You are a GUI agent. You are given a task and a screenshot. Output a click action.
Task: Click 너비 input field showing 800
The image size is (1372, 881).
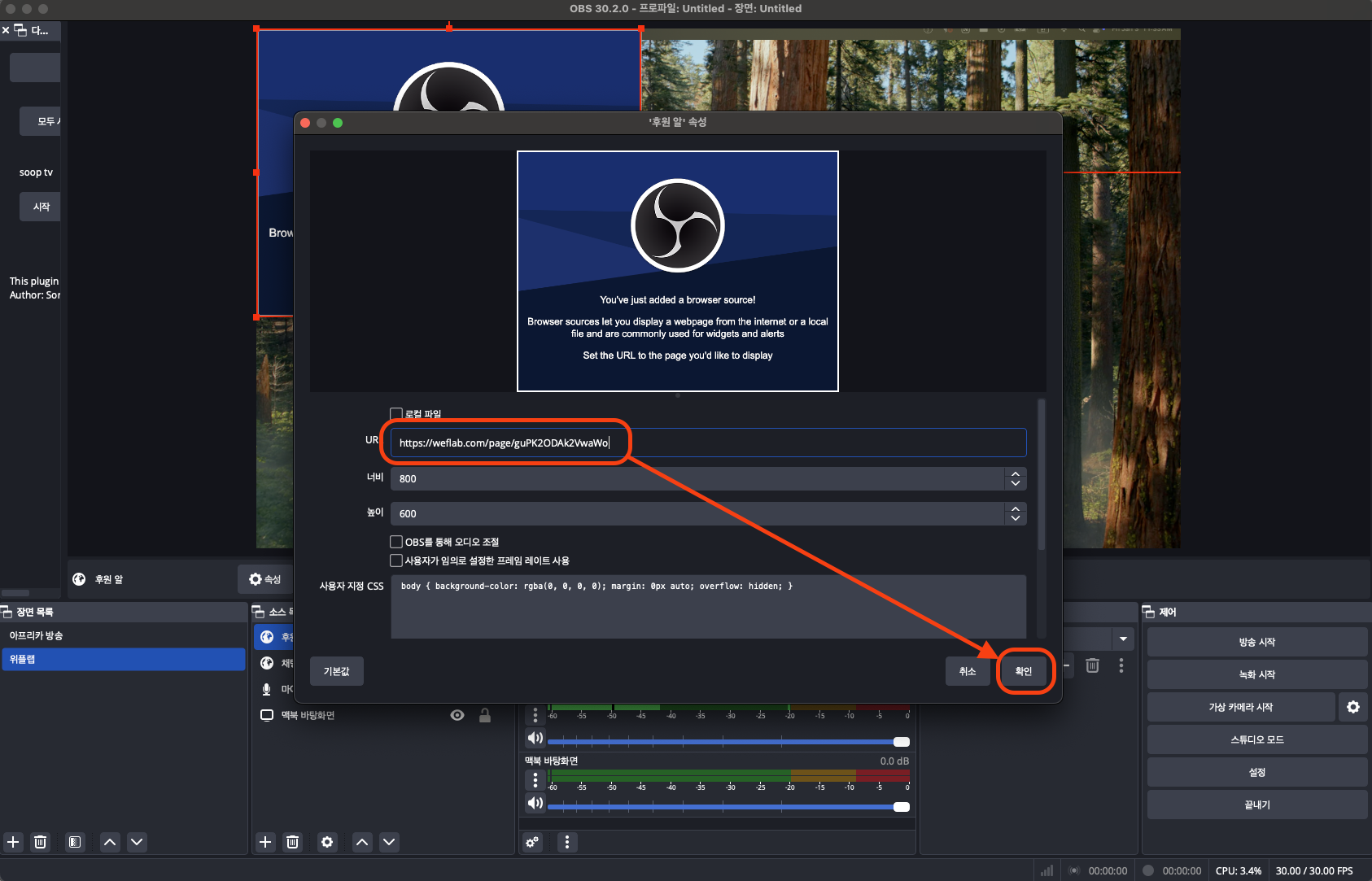(x=697, y=478)
